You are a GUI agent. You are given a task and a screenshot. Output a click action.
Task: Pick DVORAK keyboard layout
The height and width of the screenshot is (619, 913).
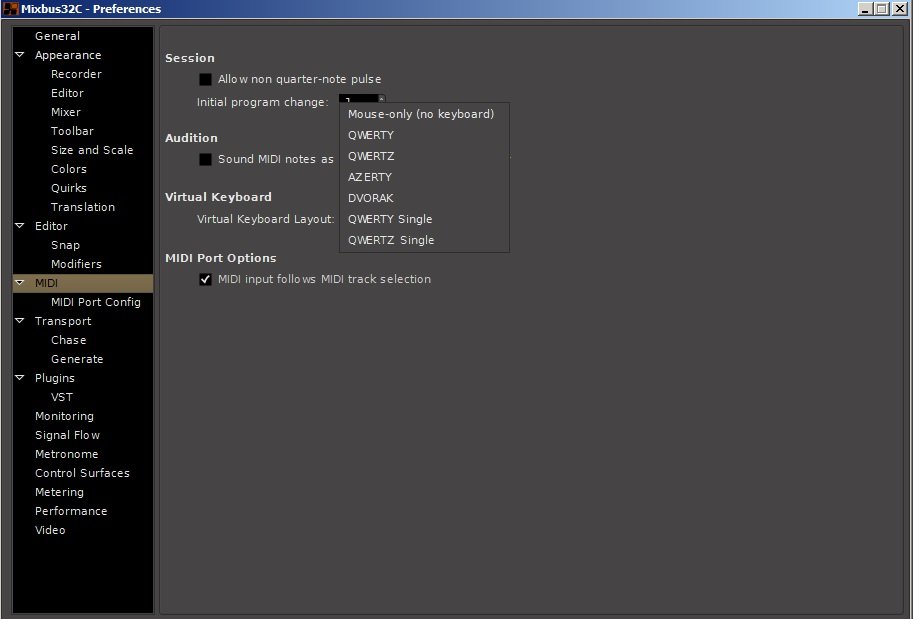pos(424,198)
